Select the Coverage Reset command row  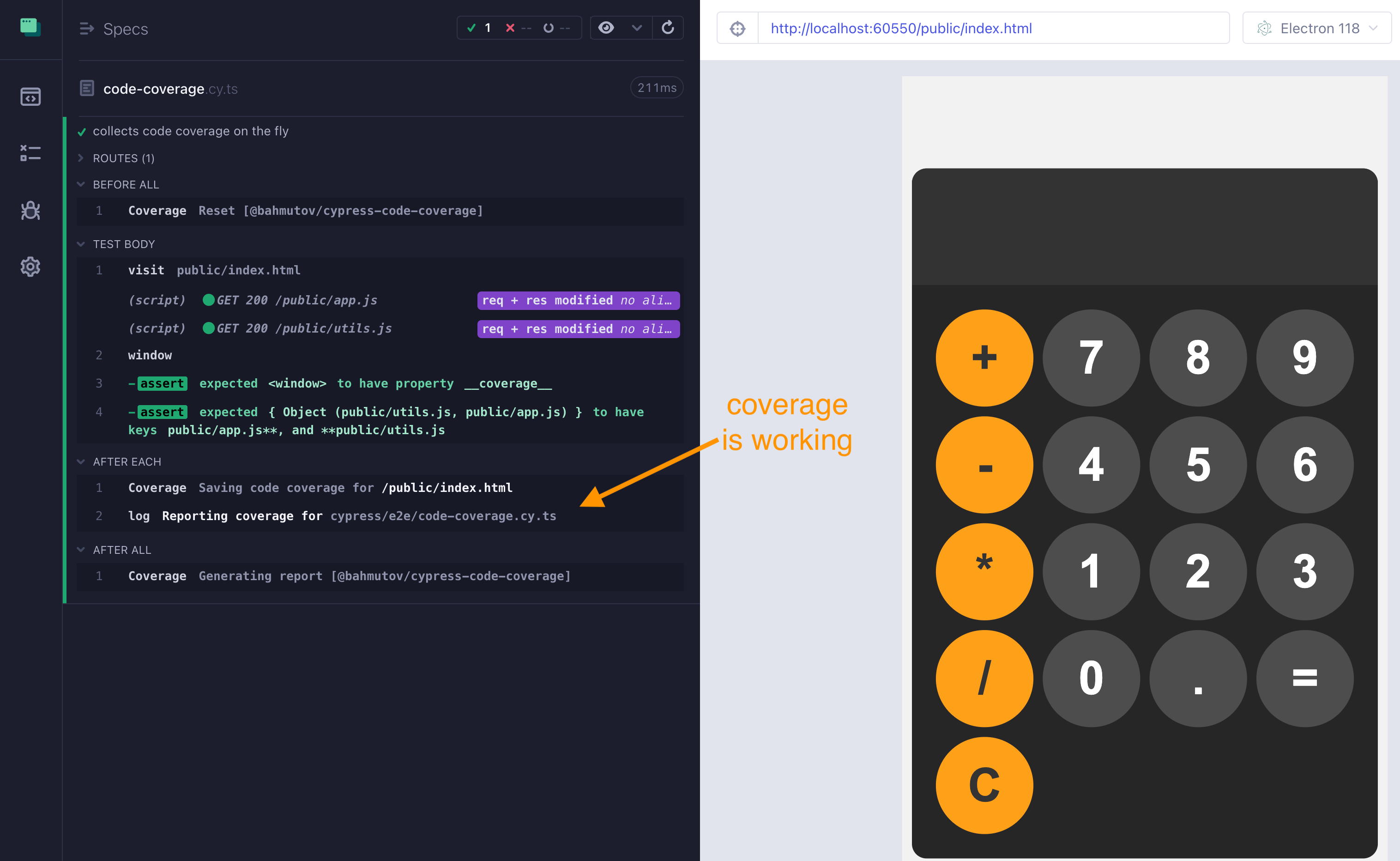pos(380,211)
